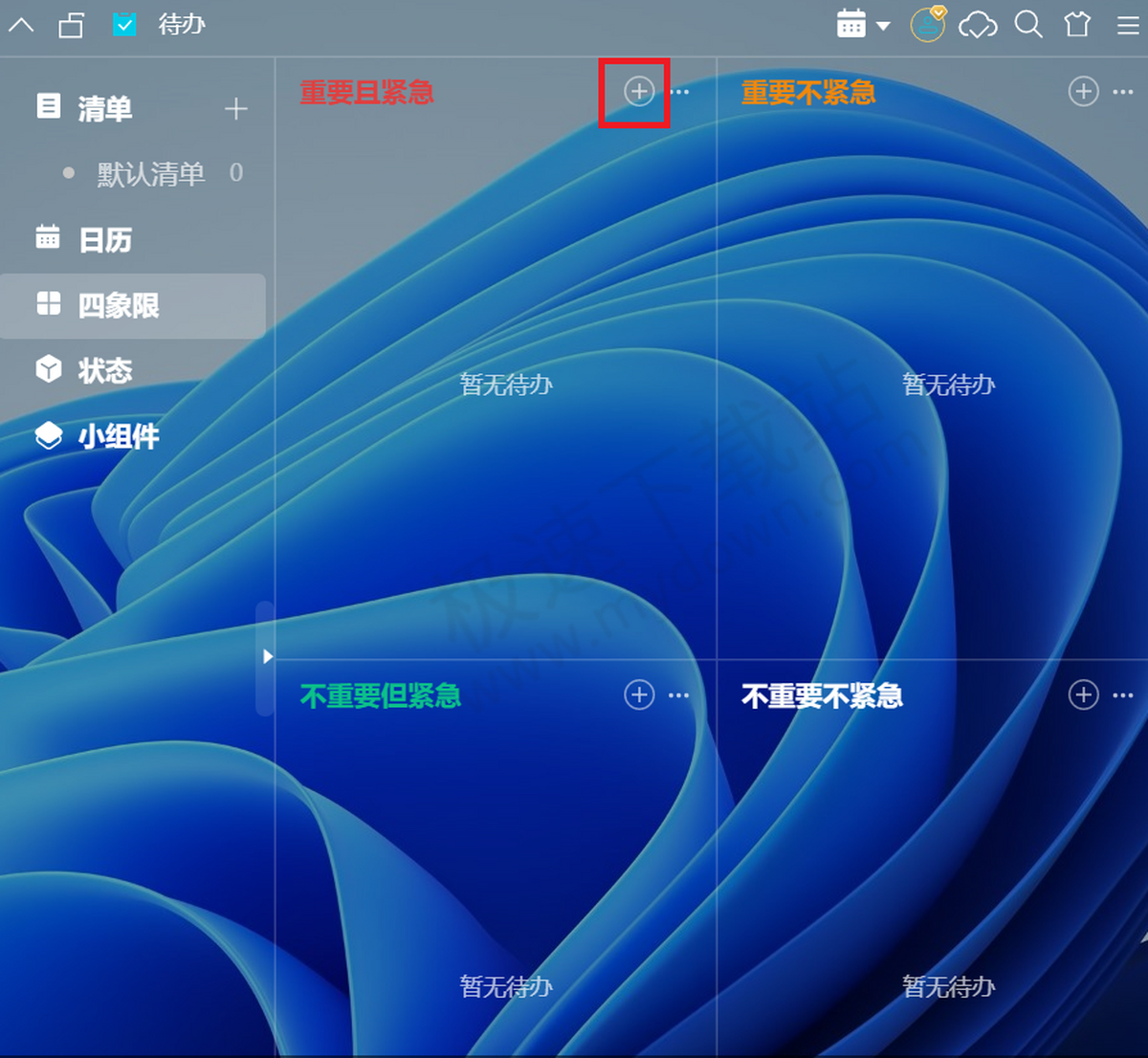The height and width of the screenshot is (1058, 1148).
Task: Add a task to 不重要但紧急 quadrant
Action: click(639, 694)
